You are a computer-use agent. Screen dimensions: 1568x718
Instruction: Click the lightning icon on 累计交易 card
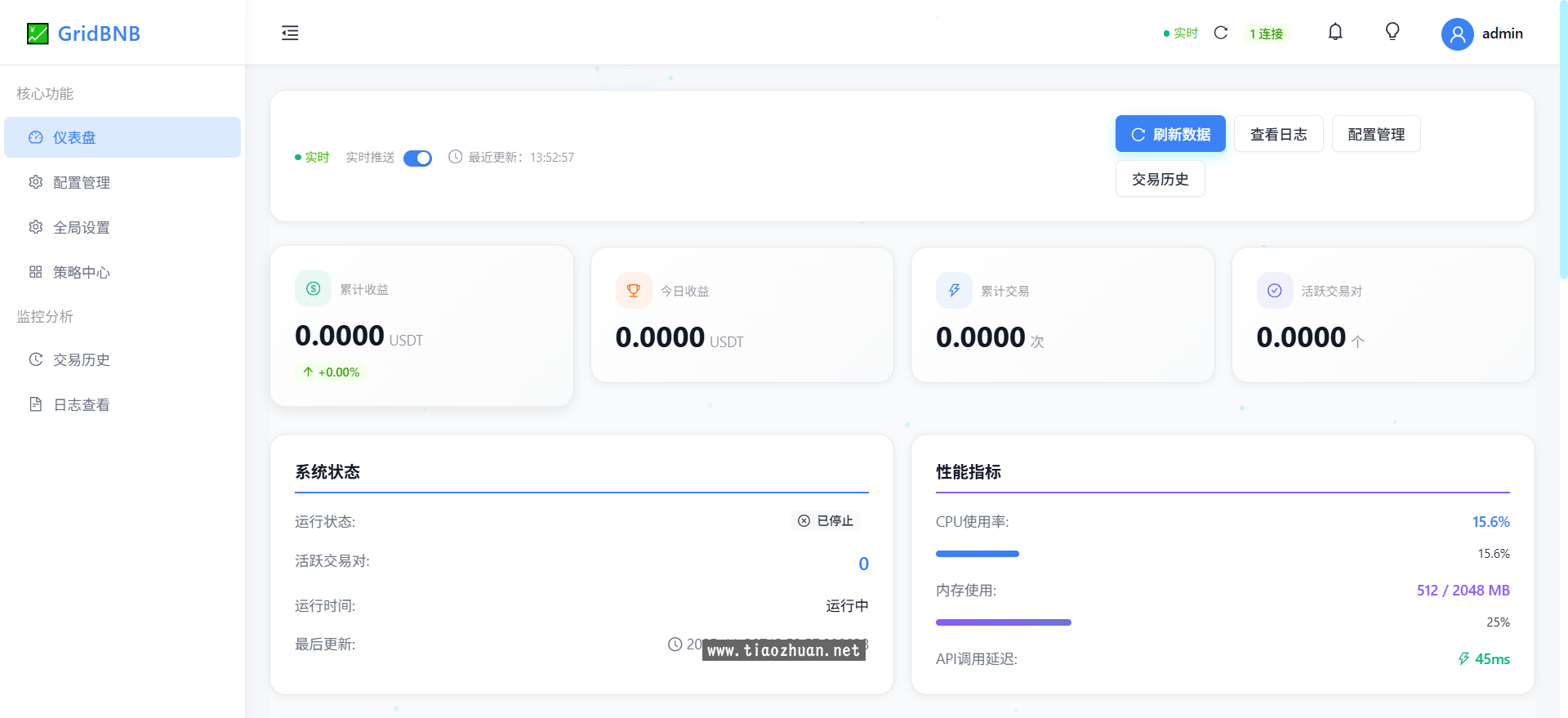pyautogui.click(x=954, y=290)
